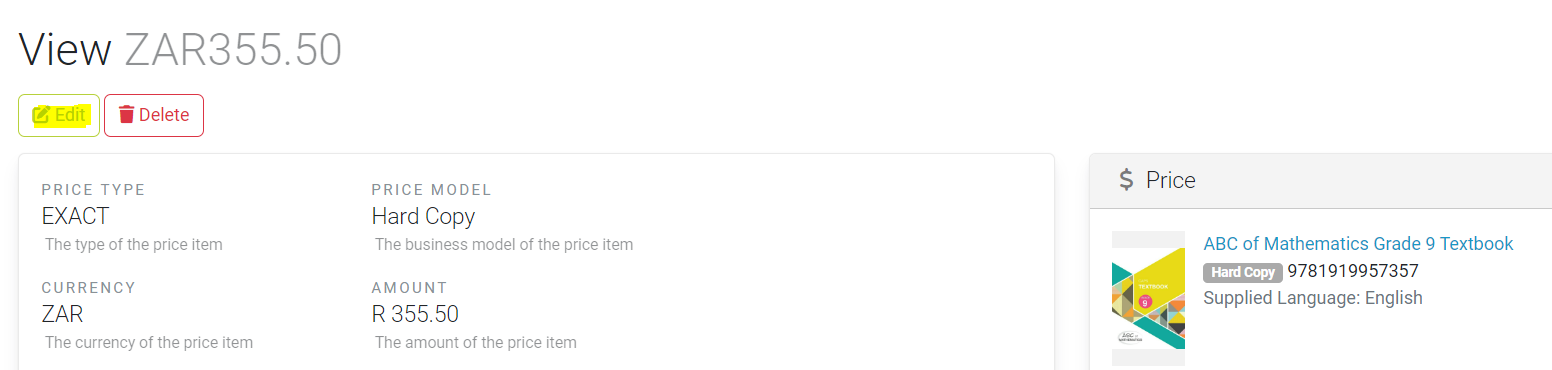This screenshot has width=1552, height=370.
Task: Click the AMOUNT field label
Action: (x=409, y=288)
